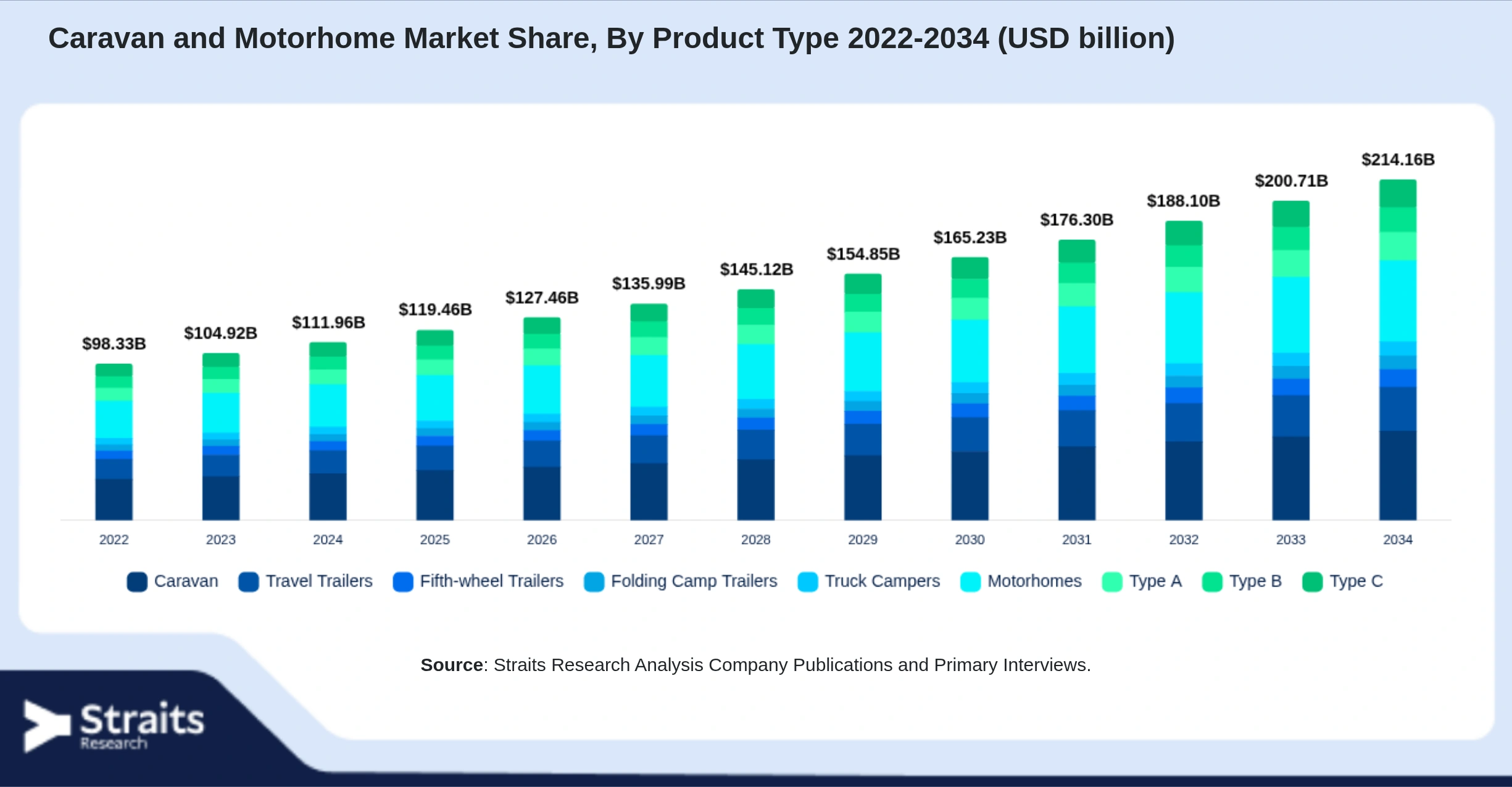Select the 2032 axis label
Image resolution: width=1512 pixels, height=787 pixels.
[1184, 540]
